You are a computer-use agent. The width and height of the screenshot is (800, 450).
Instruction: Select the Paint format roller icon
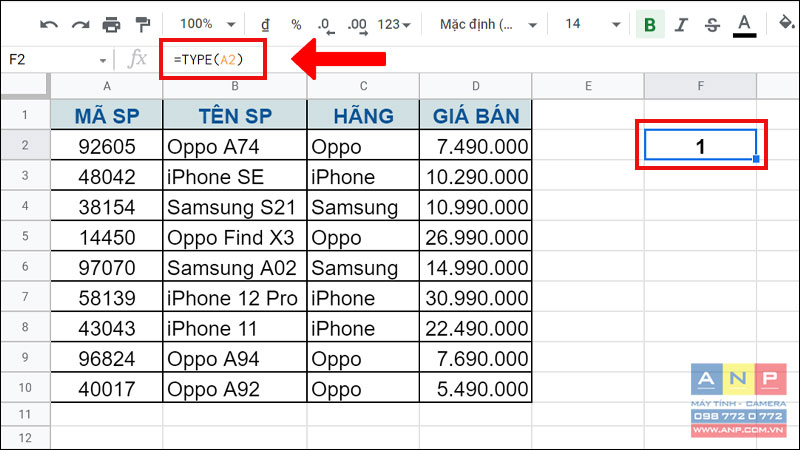click(x=143, y=24)
